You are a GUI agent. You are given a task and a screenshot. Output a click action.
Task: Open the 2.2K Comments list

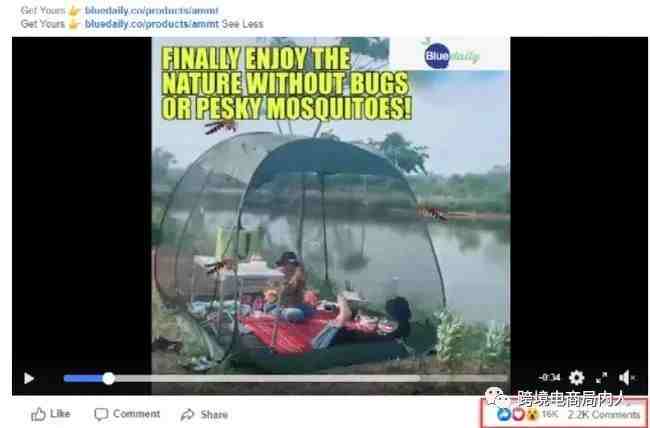click(x=604, y=414)
